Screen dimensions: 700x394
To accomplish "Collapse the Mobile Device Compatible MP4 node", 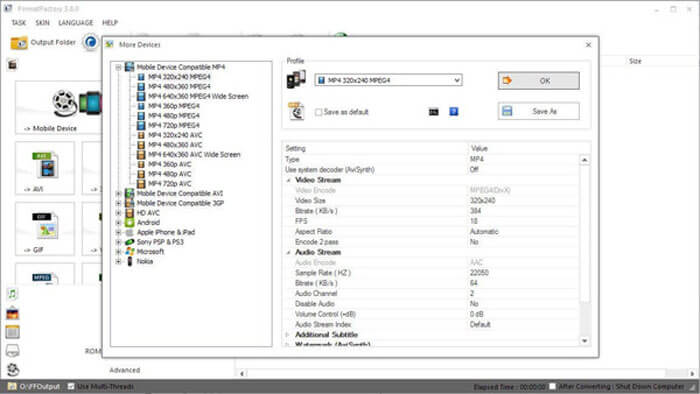I will click(118, 67).
